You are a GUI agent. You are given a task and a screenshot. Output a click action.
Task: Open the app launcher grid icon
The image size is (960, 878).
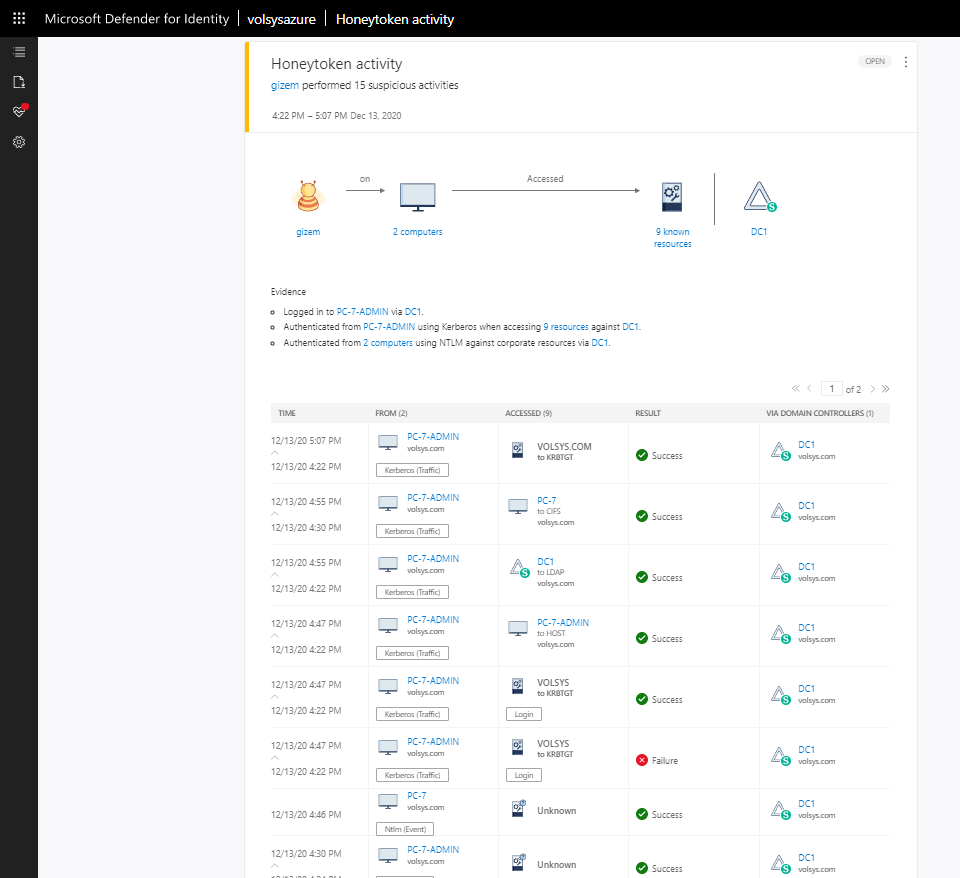click(19, 19)
